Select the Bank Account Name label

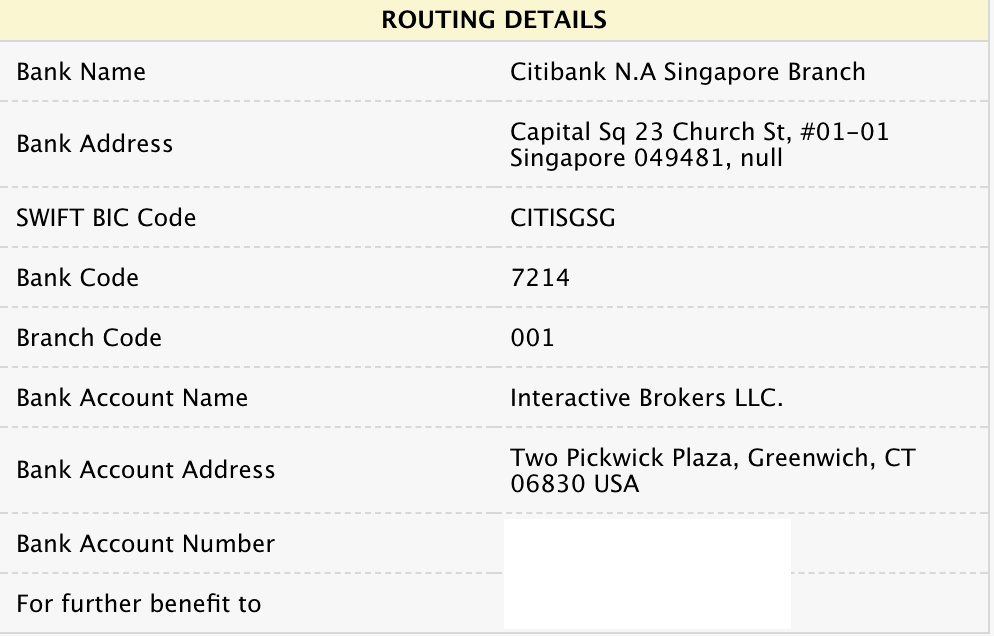(x=132, y=397)
